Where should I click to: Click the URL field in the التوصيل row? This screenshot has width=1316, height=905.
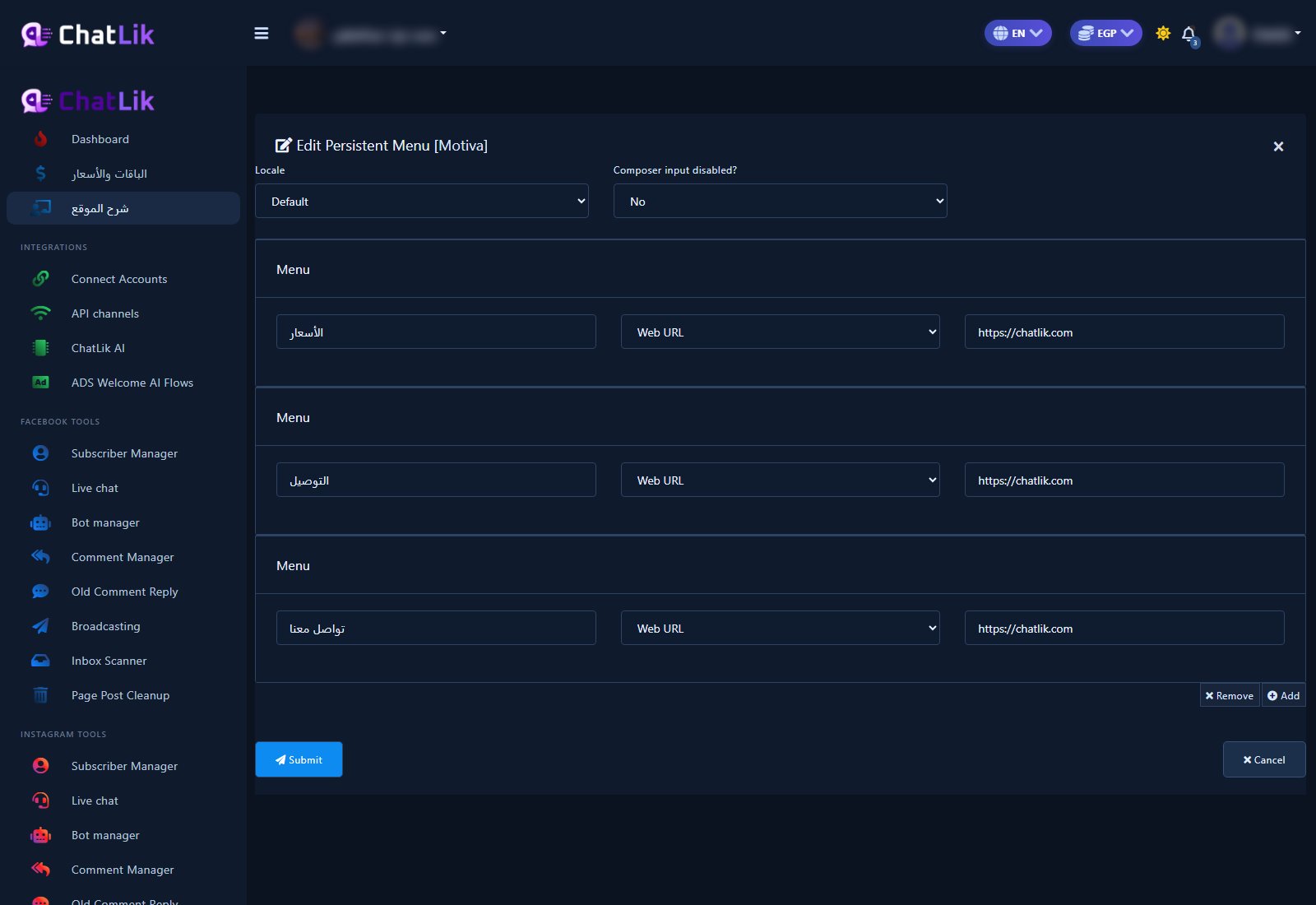pyautogui.click(x=1124, y=480)
